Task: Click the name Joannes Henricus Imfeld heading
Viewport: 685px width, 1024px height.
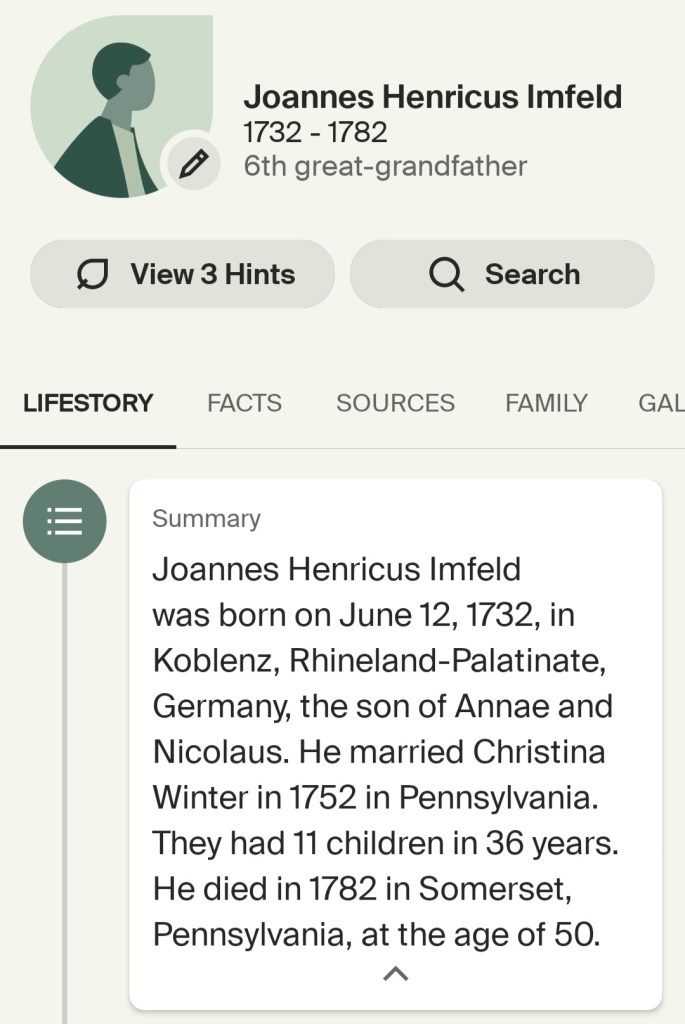Action: 432,97
